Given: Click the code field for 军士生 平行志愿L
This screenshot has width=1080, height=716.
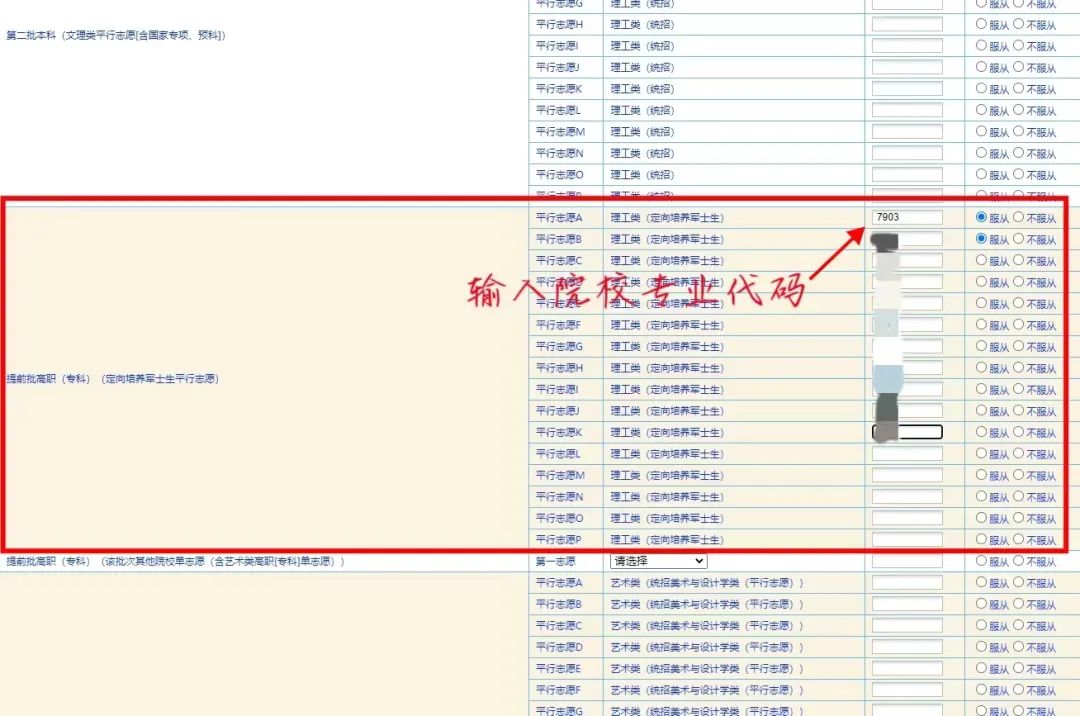Looking at the screenshot, I should pos(907,454).
